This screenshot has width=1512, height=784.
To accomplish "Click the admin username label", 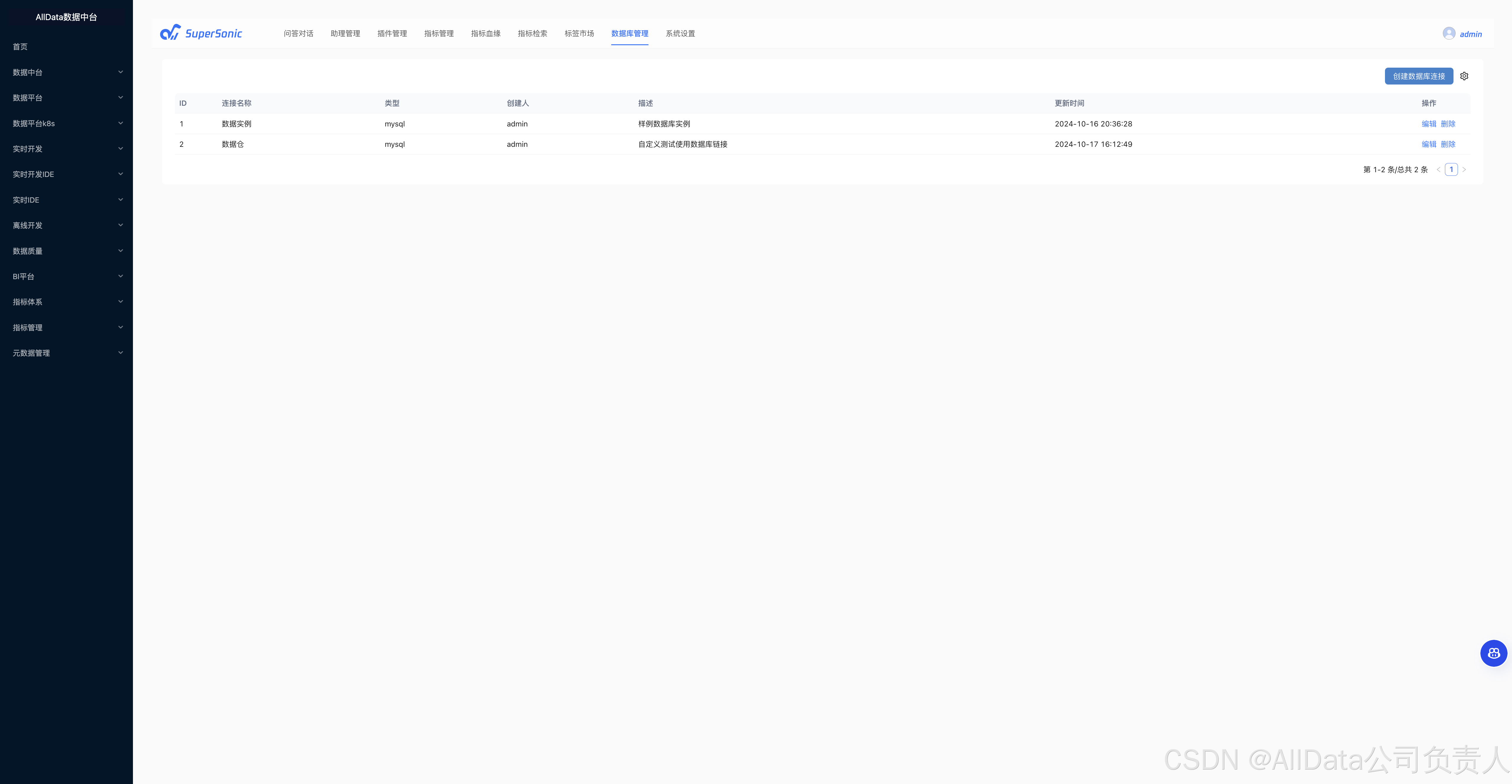I will (1470, 34).
